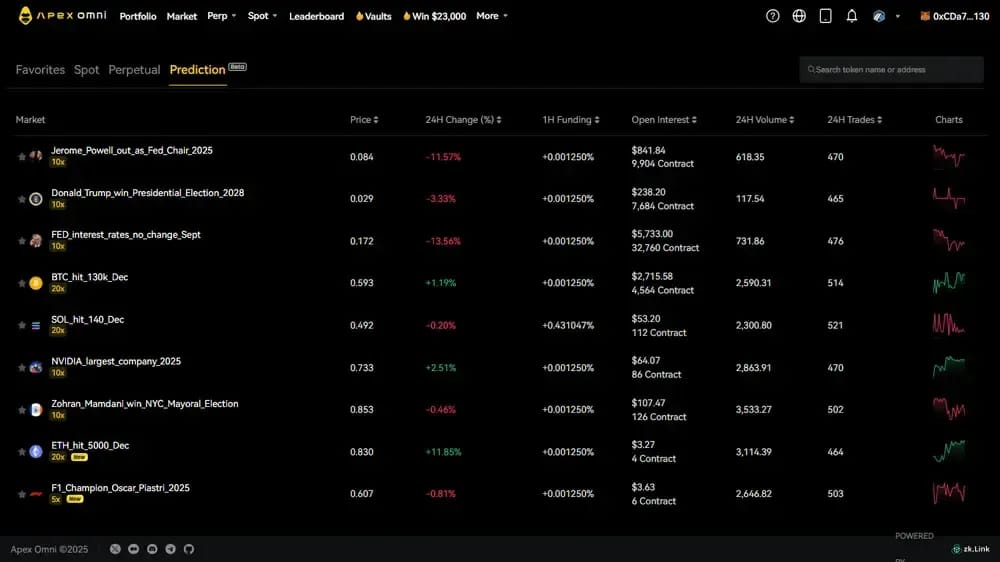
Task: Open the ApeX Omni logo home link
Action: coord(62,15)
